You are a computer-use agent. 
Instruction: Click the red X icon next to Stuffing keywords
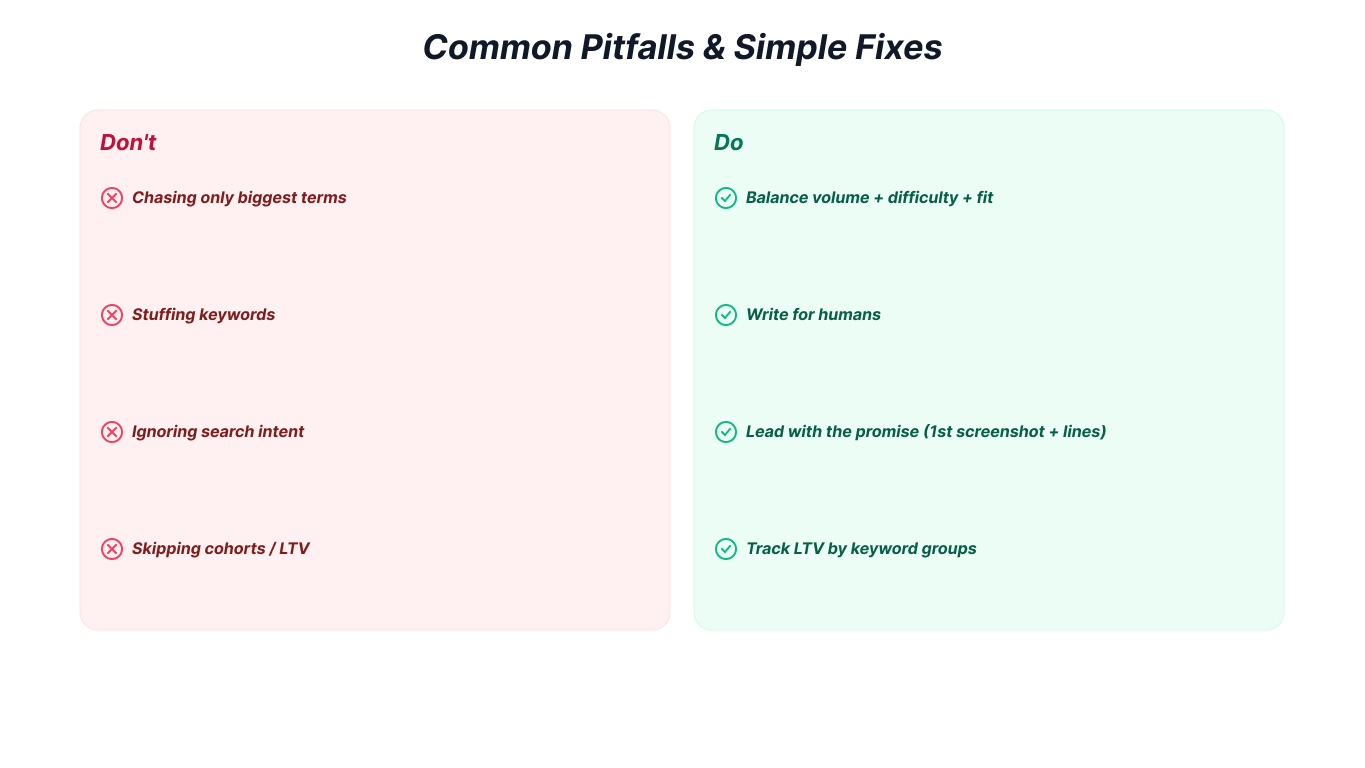[x=112, y=315]
